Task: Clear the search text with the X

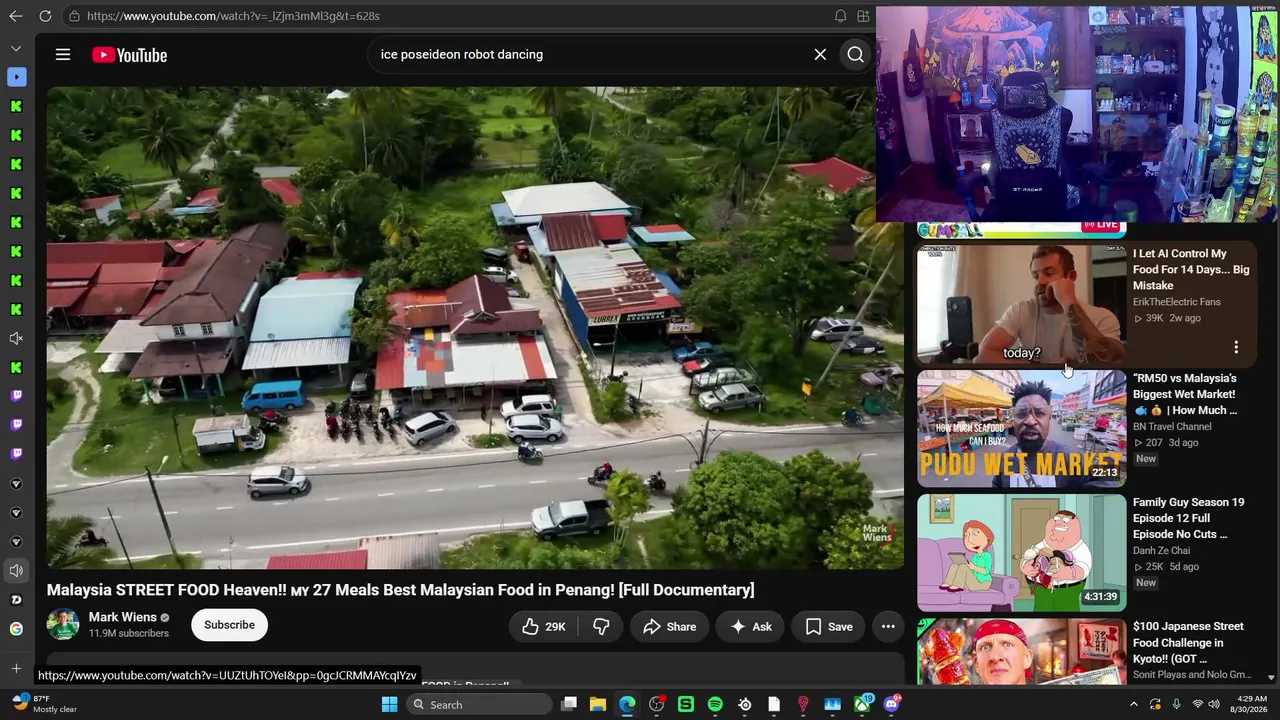Action: point(820,55)
